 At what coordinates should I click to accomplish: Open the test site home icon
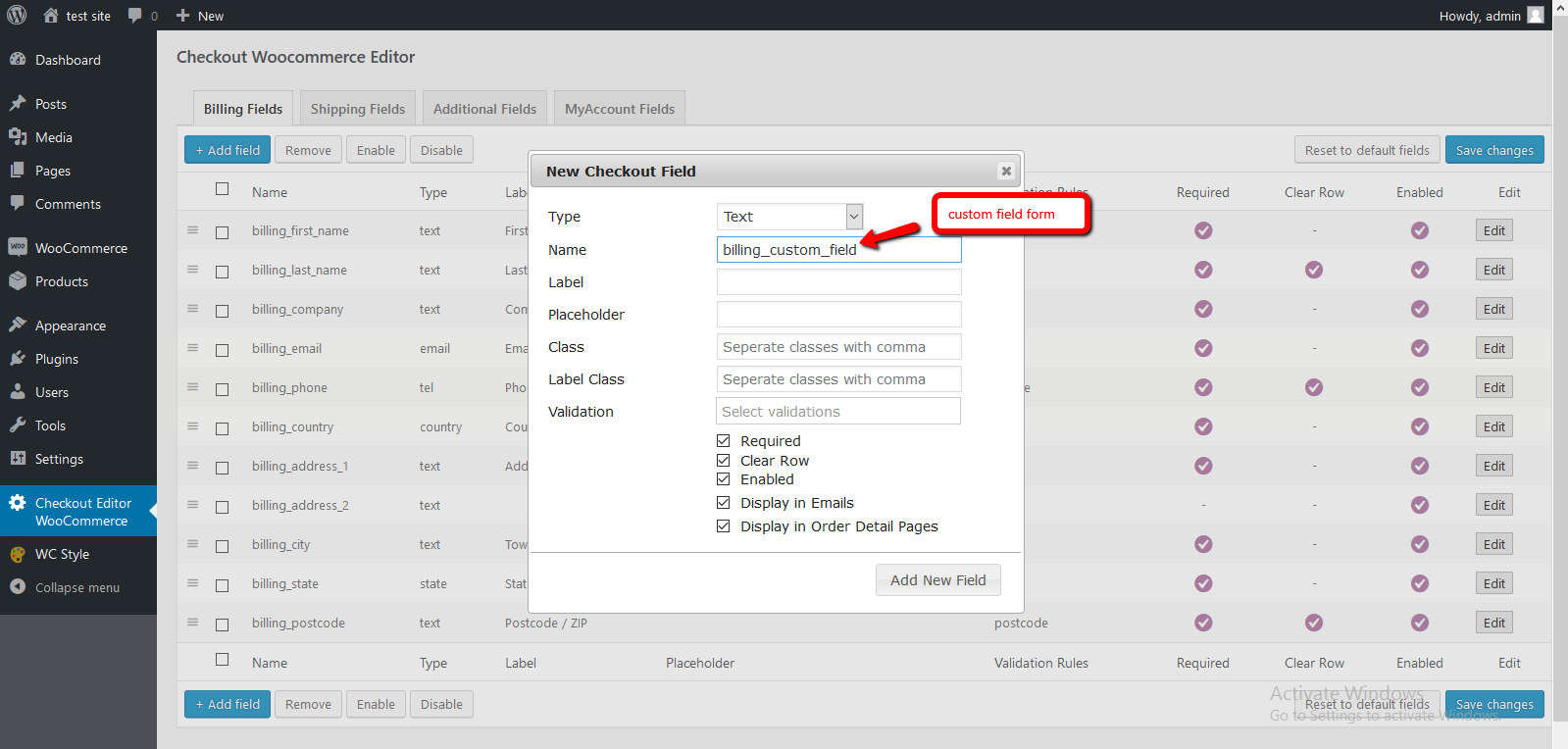click(51, 16)
